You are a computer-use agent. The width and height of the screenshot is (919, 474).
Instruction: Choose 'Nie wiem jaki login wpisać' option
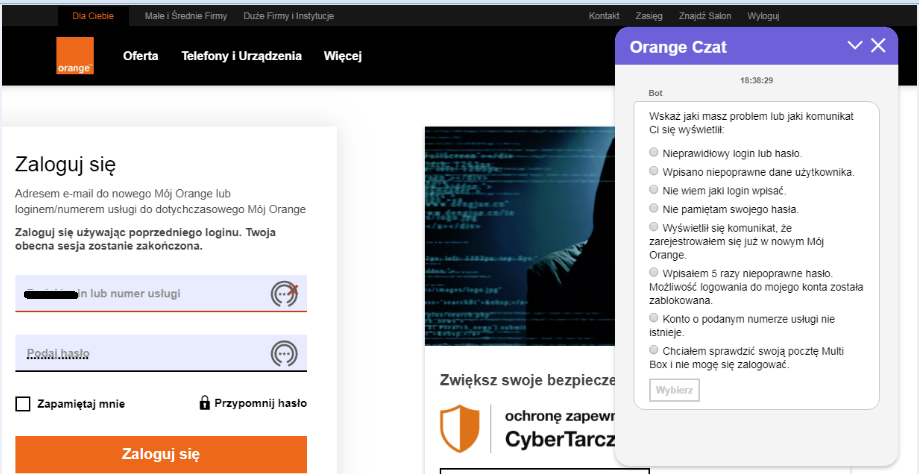[653, 190]
